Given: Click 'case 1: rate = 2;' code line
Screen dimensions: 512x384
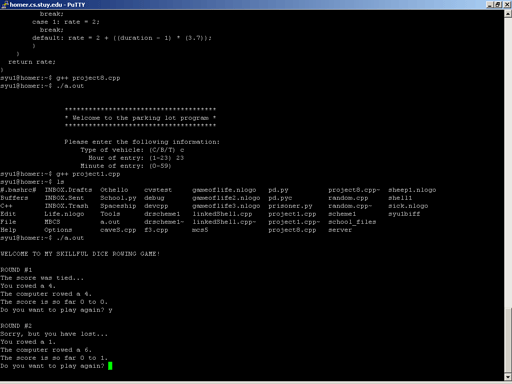Looking at the screenshot, I should click(66, 22).
